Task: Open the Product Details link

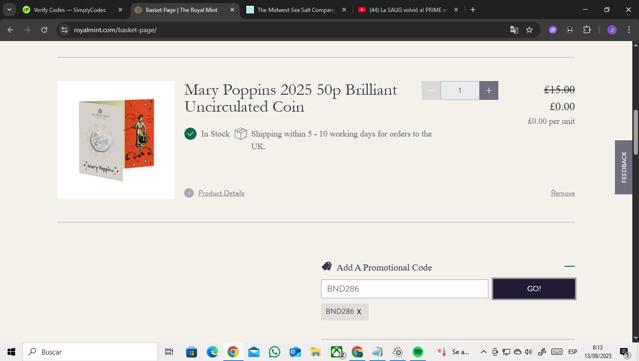Action: coord(221,193)
